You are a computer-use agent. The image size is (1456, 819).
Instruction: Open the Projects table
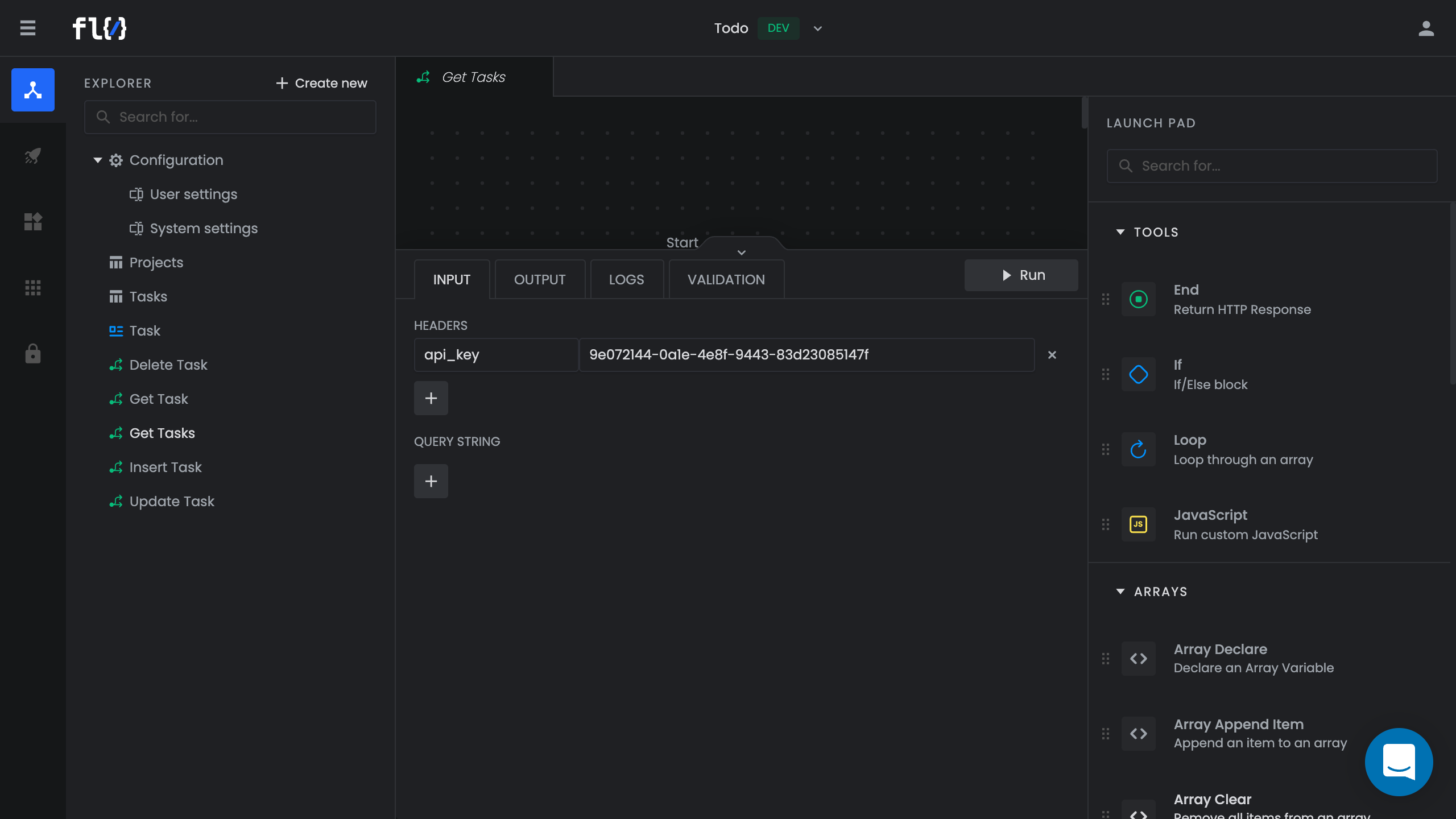[146, 263]
